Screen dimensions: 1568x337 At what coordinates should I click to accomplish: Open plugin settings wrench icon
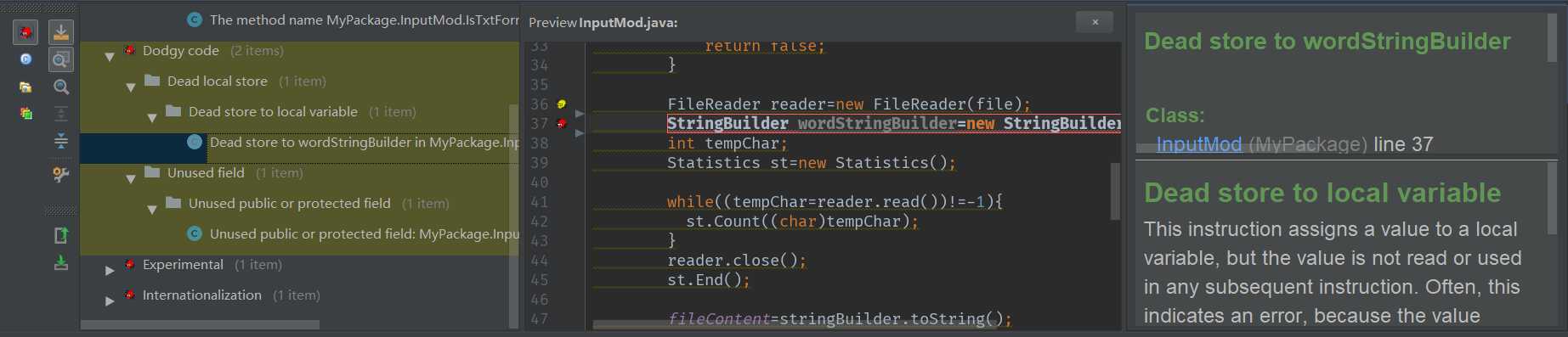61,174
